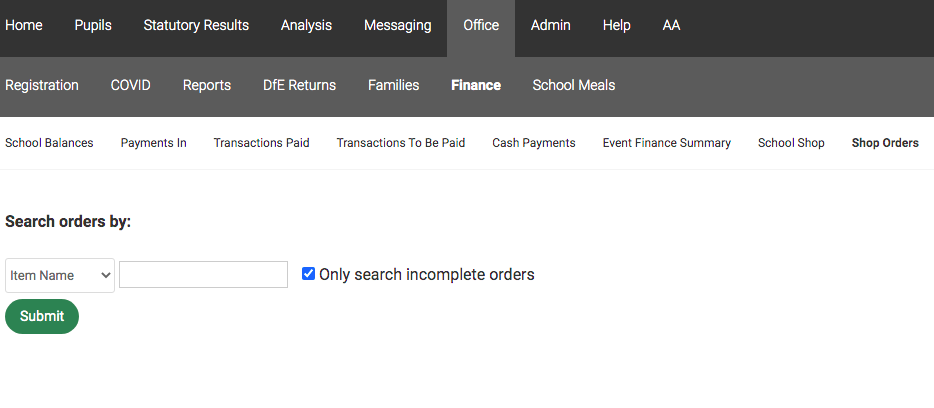Open the Help menu
934x408 pixels.
click(616, 25)
